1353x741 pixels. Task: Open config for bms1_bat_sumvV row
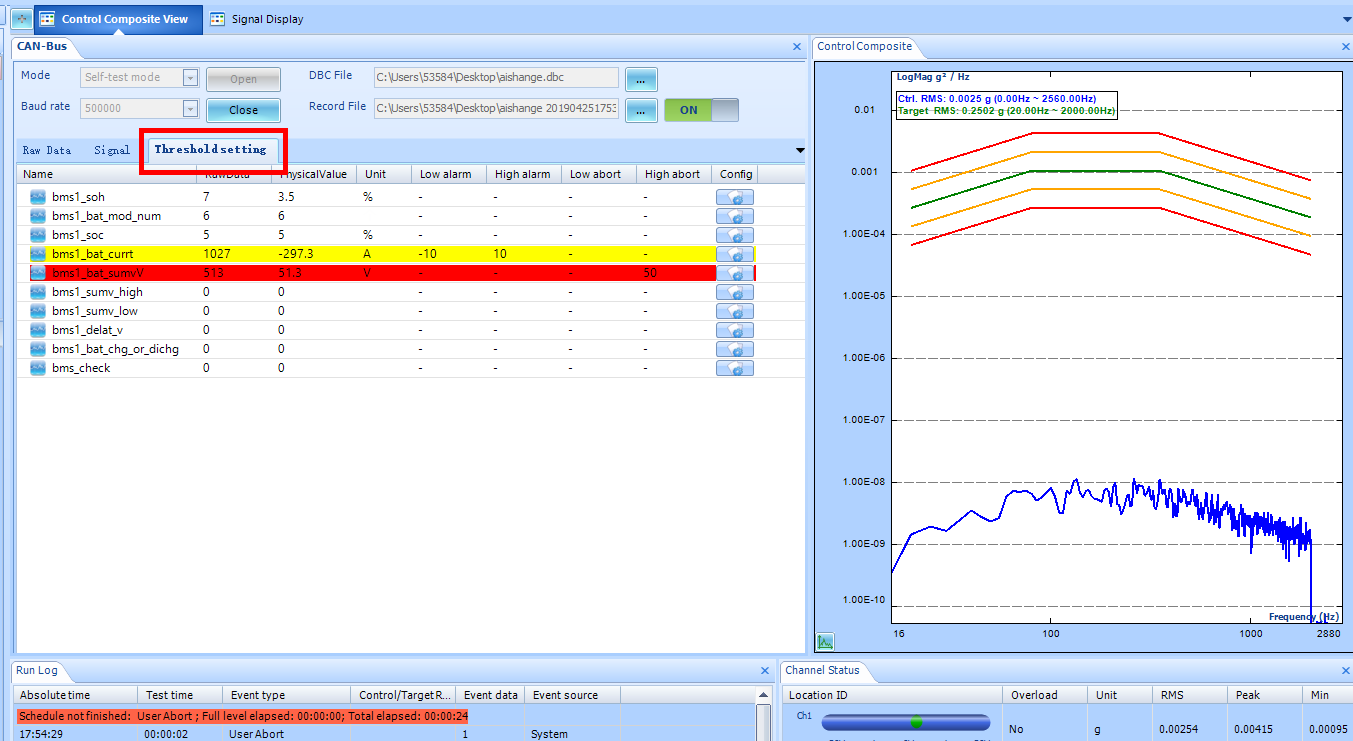(x=735, y=273)
